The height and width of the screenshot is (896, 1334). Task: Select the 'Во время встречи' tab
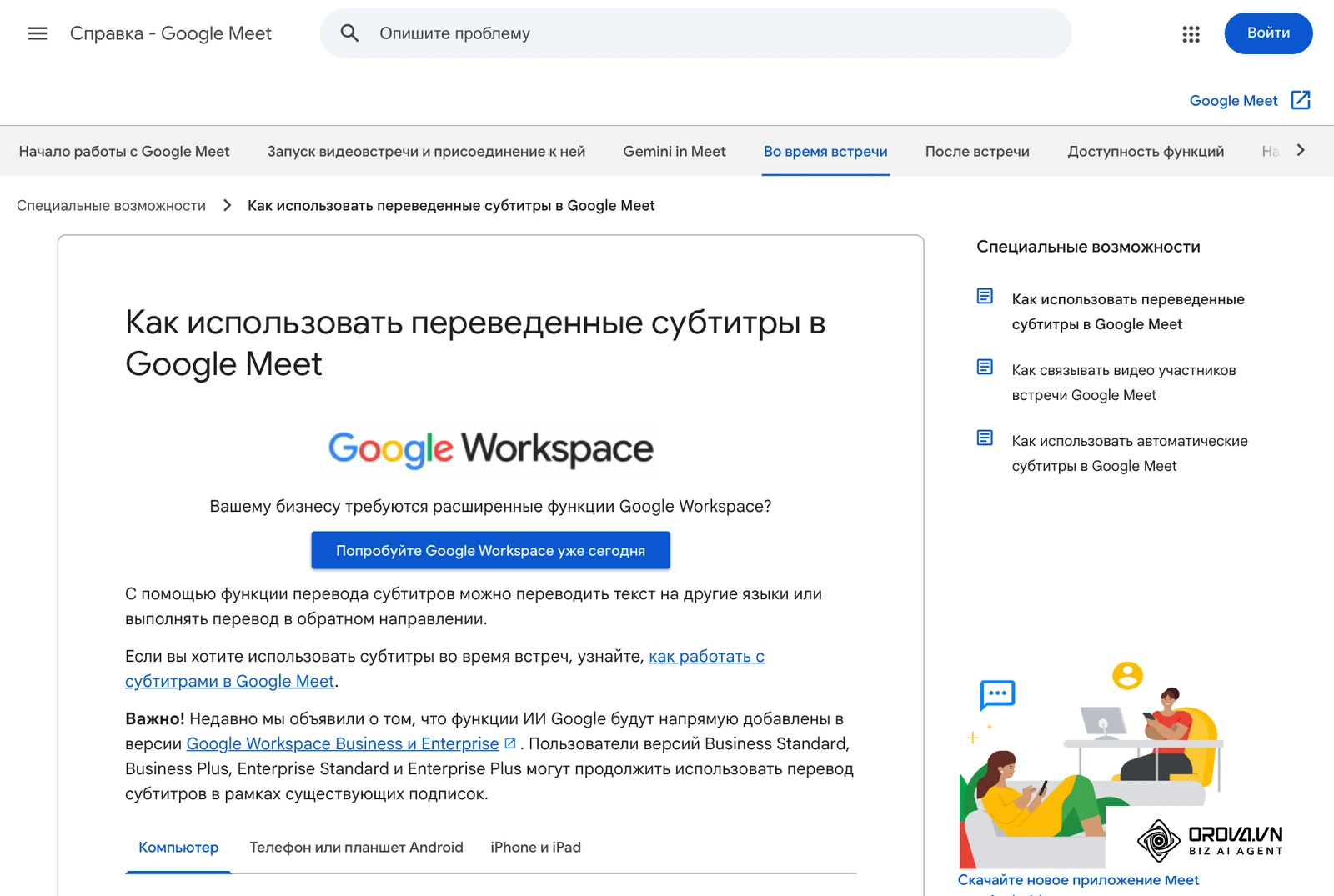pyautogui.click(x=825, y=152)
